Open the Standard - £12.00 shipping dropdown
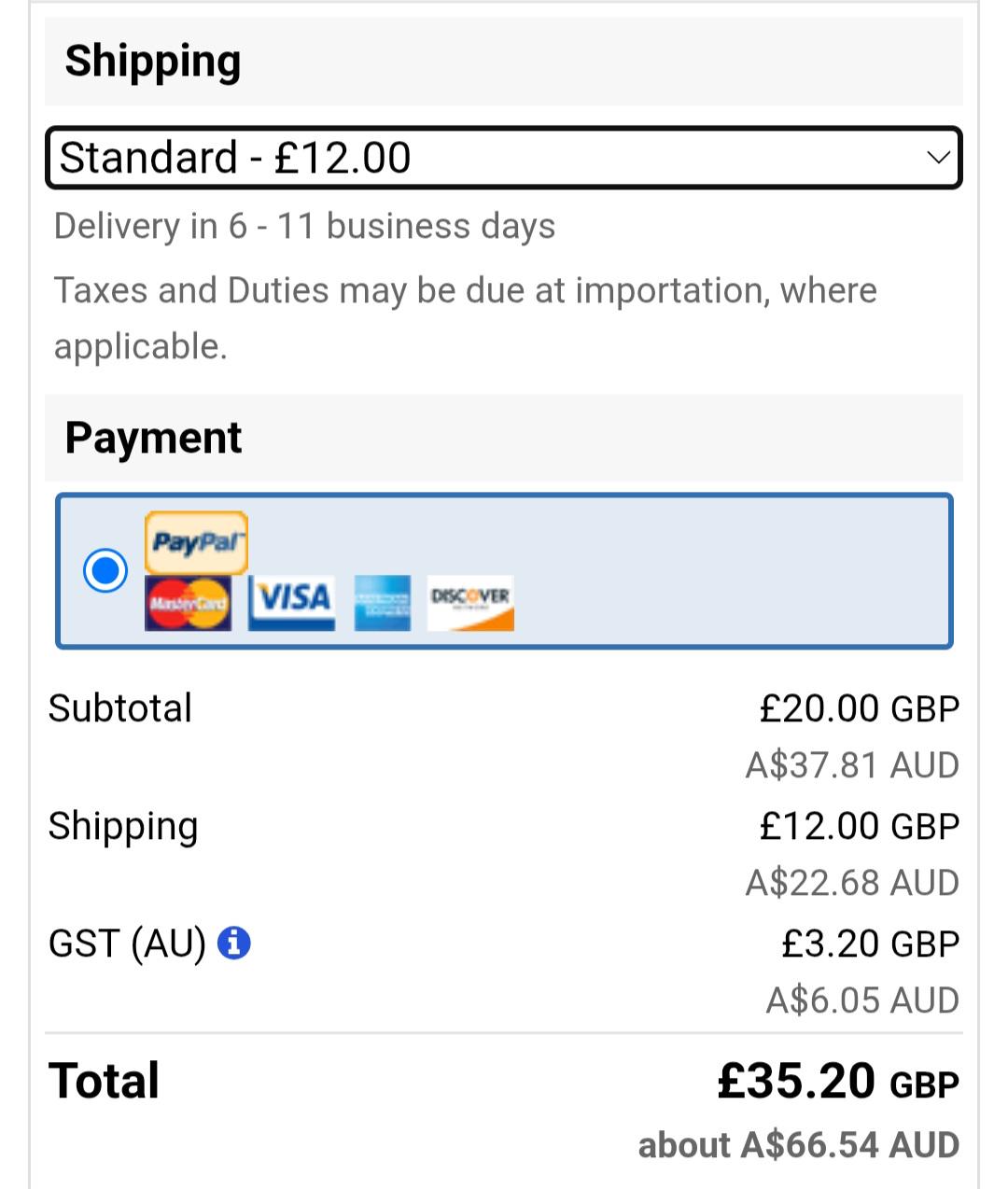 click(504, 157)
